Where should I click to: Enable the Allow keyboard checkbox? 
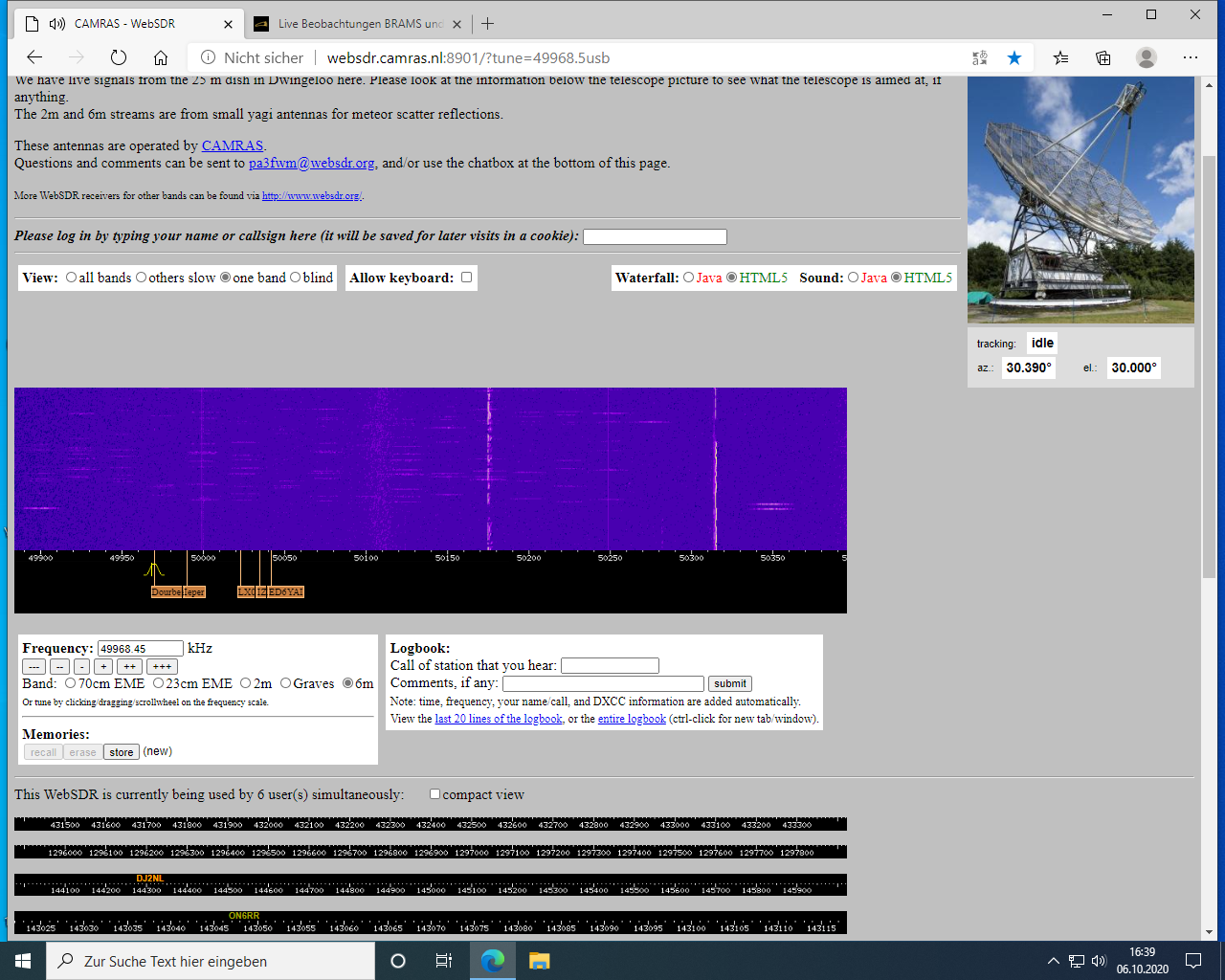pyautogui.click(x=466, y=278)
